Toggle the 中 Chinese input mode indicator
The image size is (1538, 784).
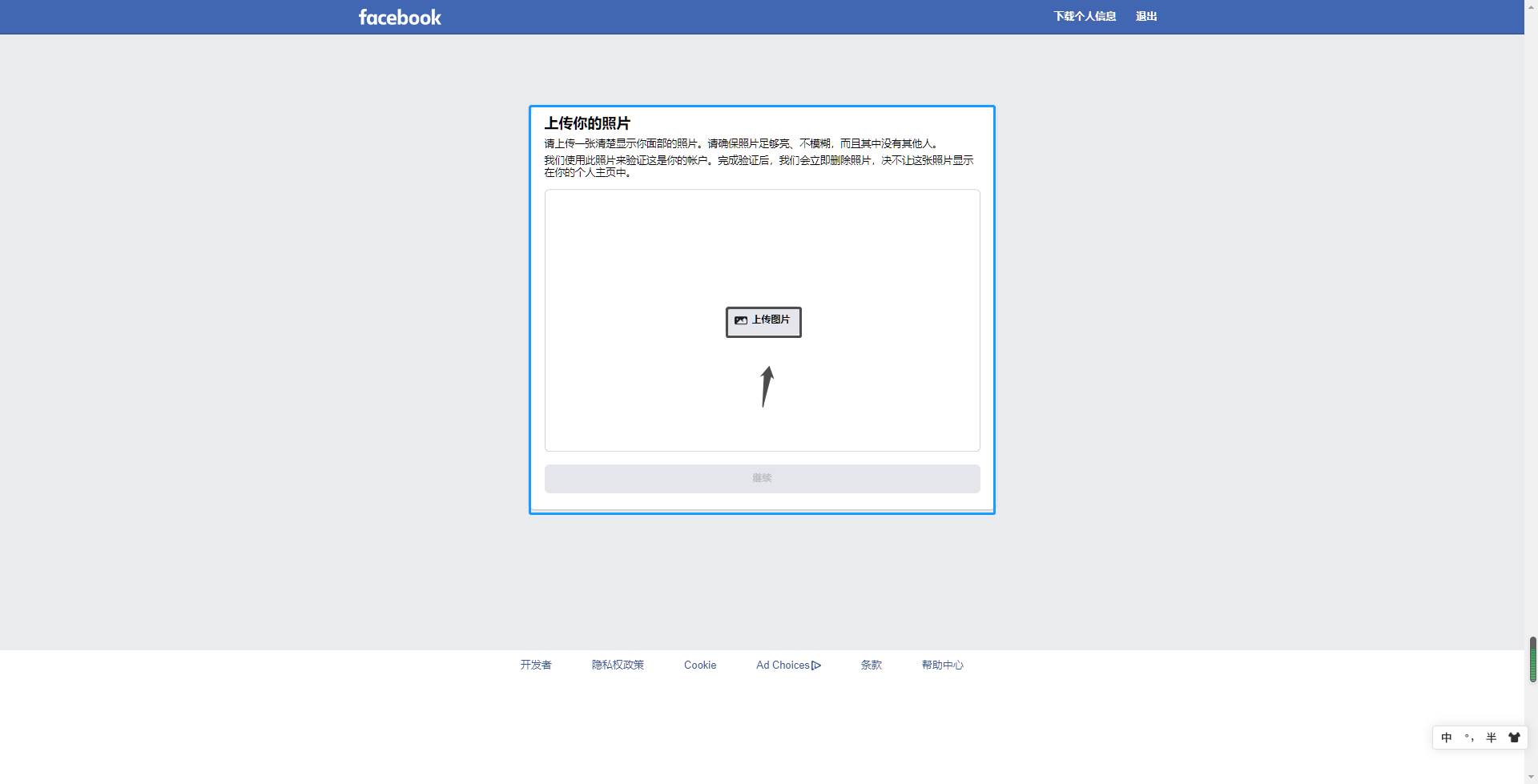tap(1447, 738)
